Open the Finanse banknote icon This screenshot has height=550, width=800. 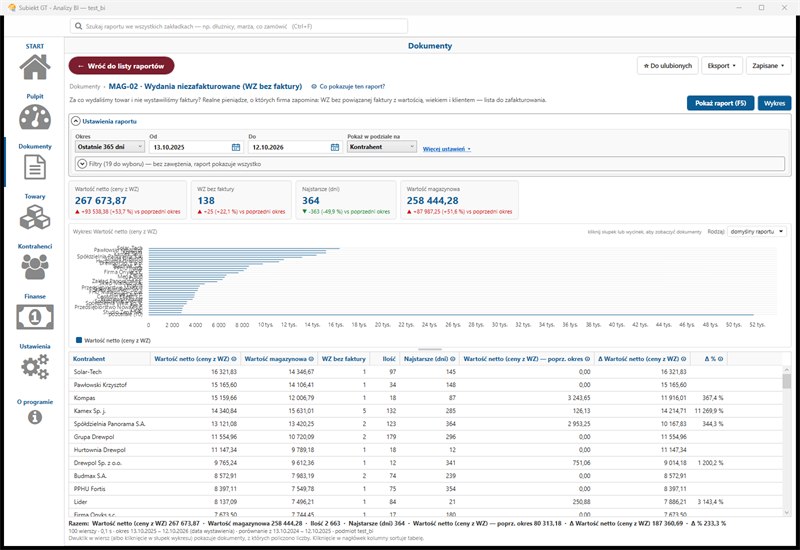(35, 317)
